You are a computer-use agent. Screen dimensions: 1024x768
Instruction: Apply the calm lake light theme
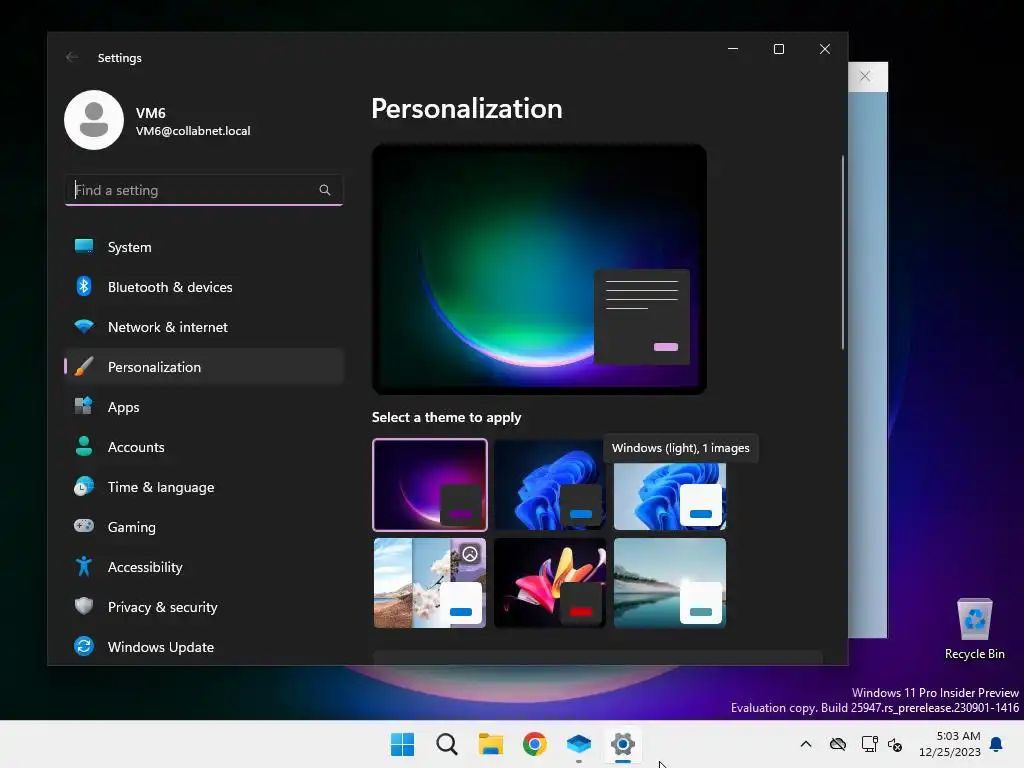pyautogui.click(x=670, y=583)
